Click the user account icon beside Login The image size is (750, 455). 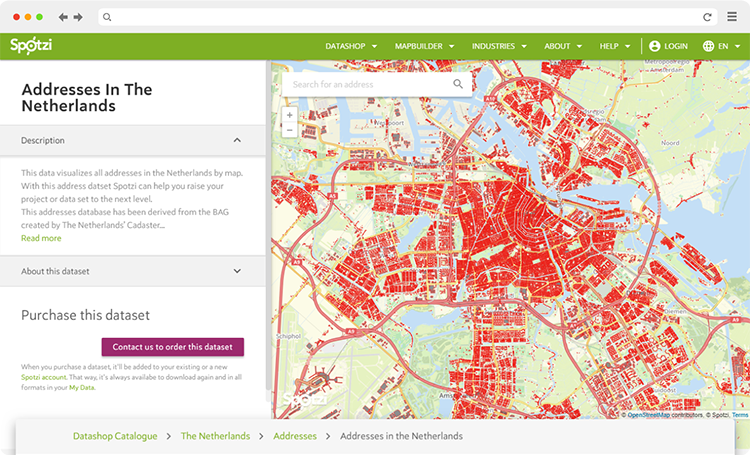pyautogui.click(x=654, y=46)
